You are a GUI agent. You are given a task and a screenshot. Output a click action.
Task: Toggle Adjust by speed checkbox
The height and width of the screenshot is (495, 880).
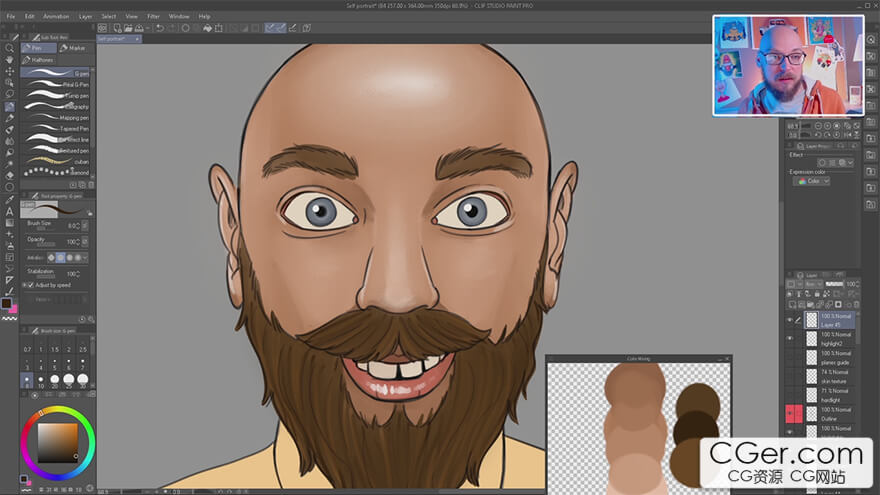tap(31, 285)
